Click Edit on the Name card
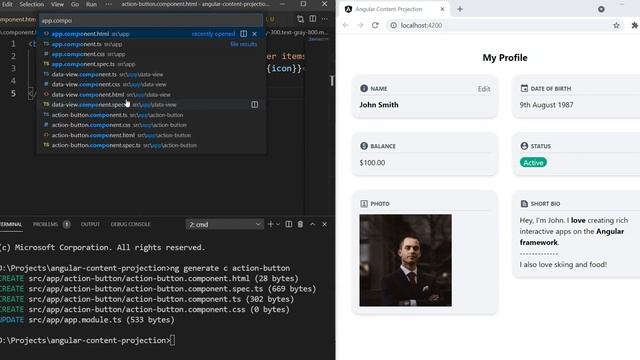 tap(484, 89)
